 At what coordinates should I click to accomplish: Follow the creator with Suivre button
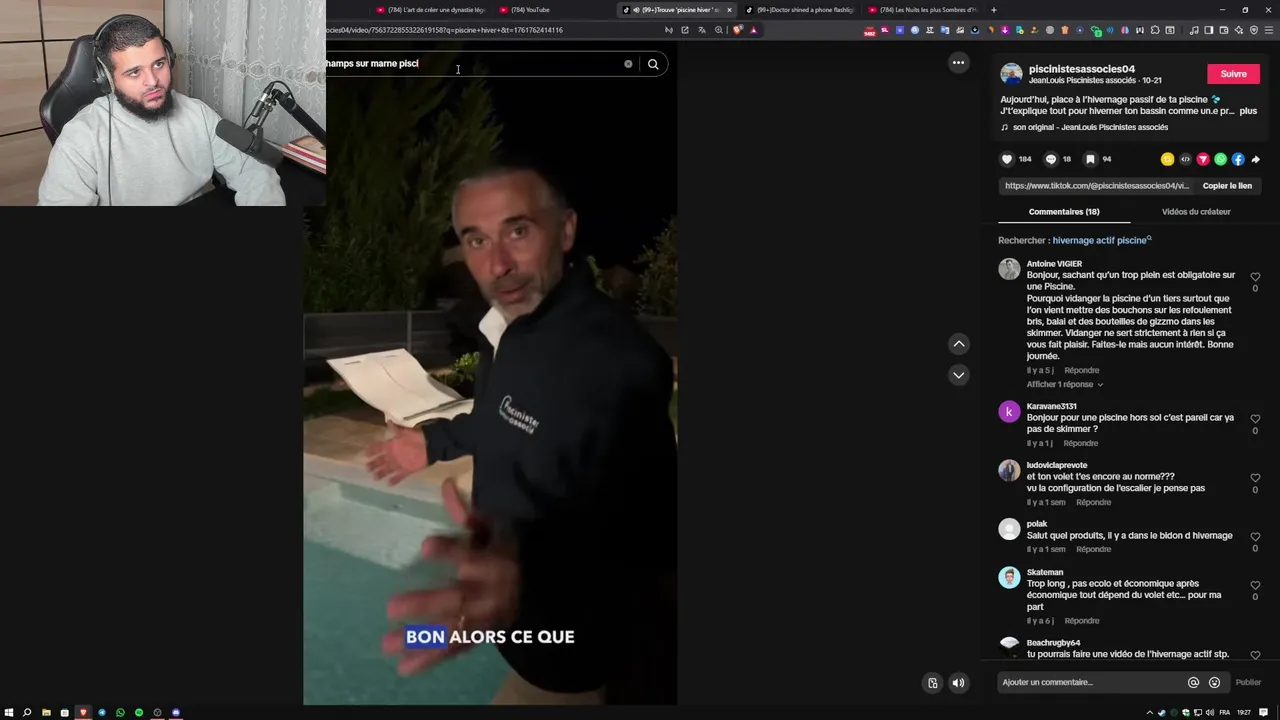(x=1233, y=74)
